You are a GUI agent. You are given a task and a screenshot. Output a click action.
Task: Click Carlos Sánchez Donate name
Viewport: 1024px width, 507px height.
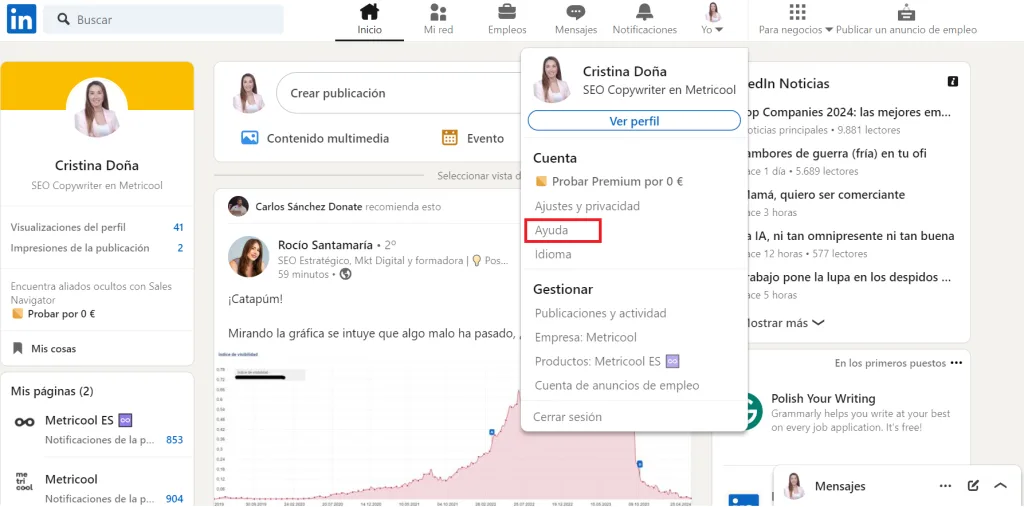coord(308,206)
